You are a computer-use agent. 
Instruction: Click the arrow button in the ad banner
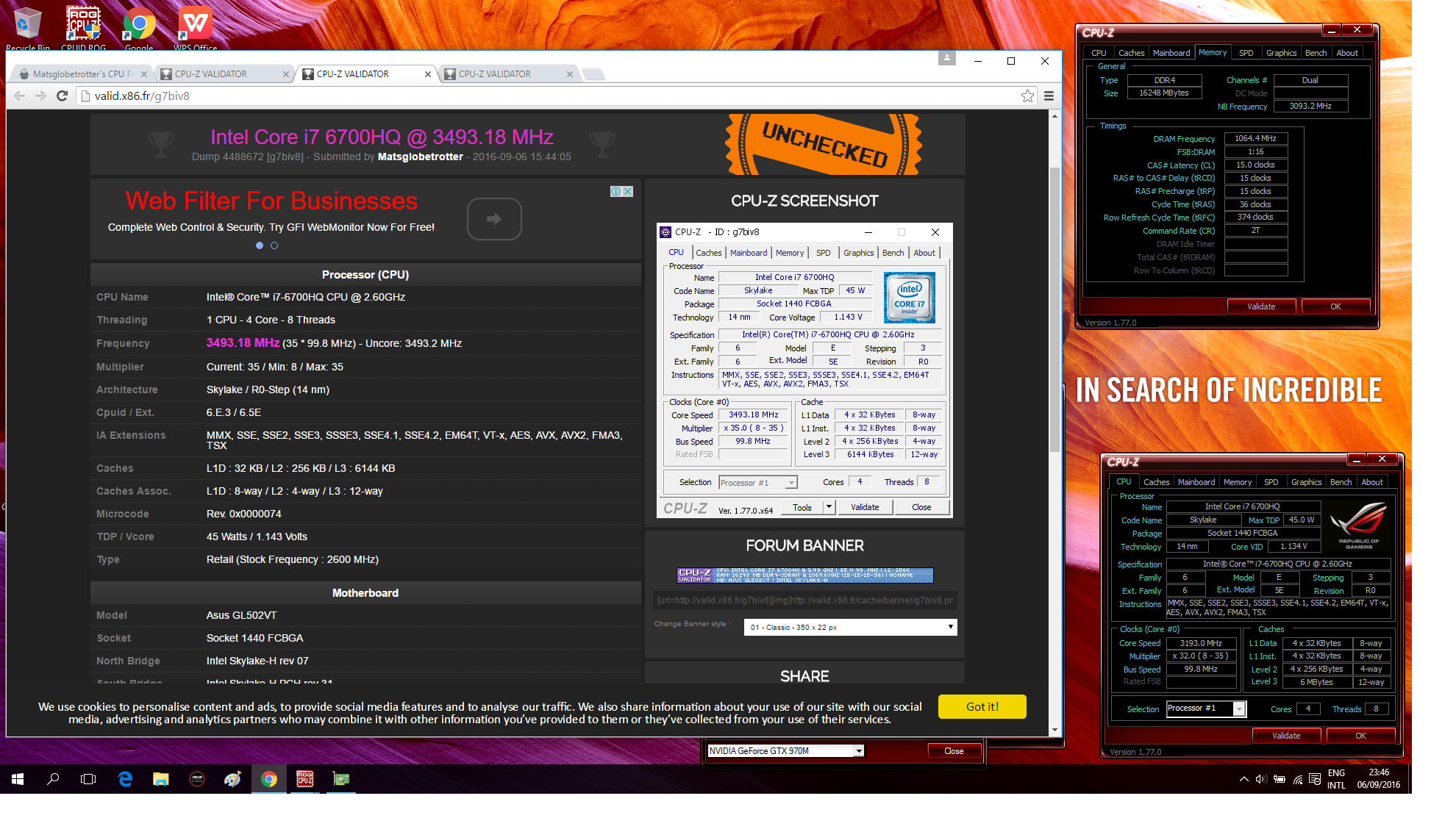point(494,219)
